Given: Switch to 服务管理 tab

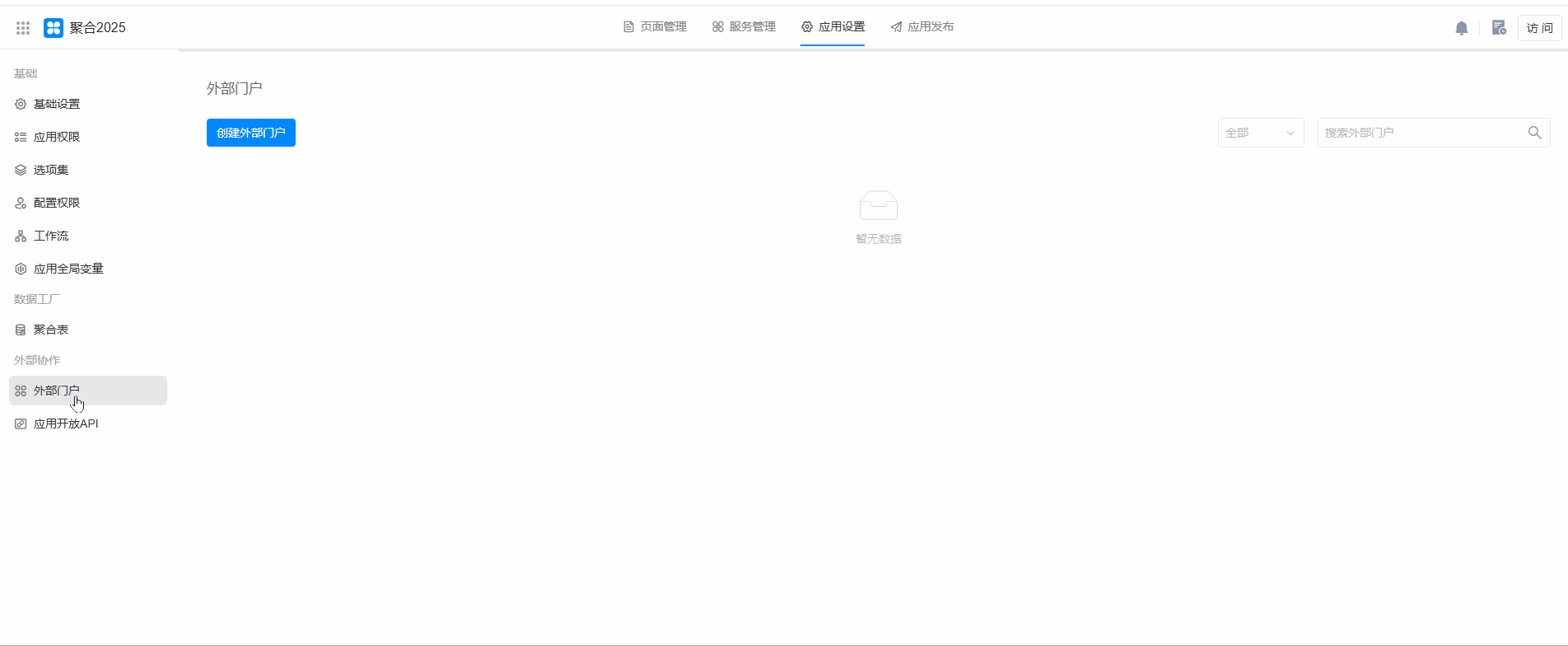Looking at the screenshot, I should coord(744,27).
